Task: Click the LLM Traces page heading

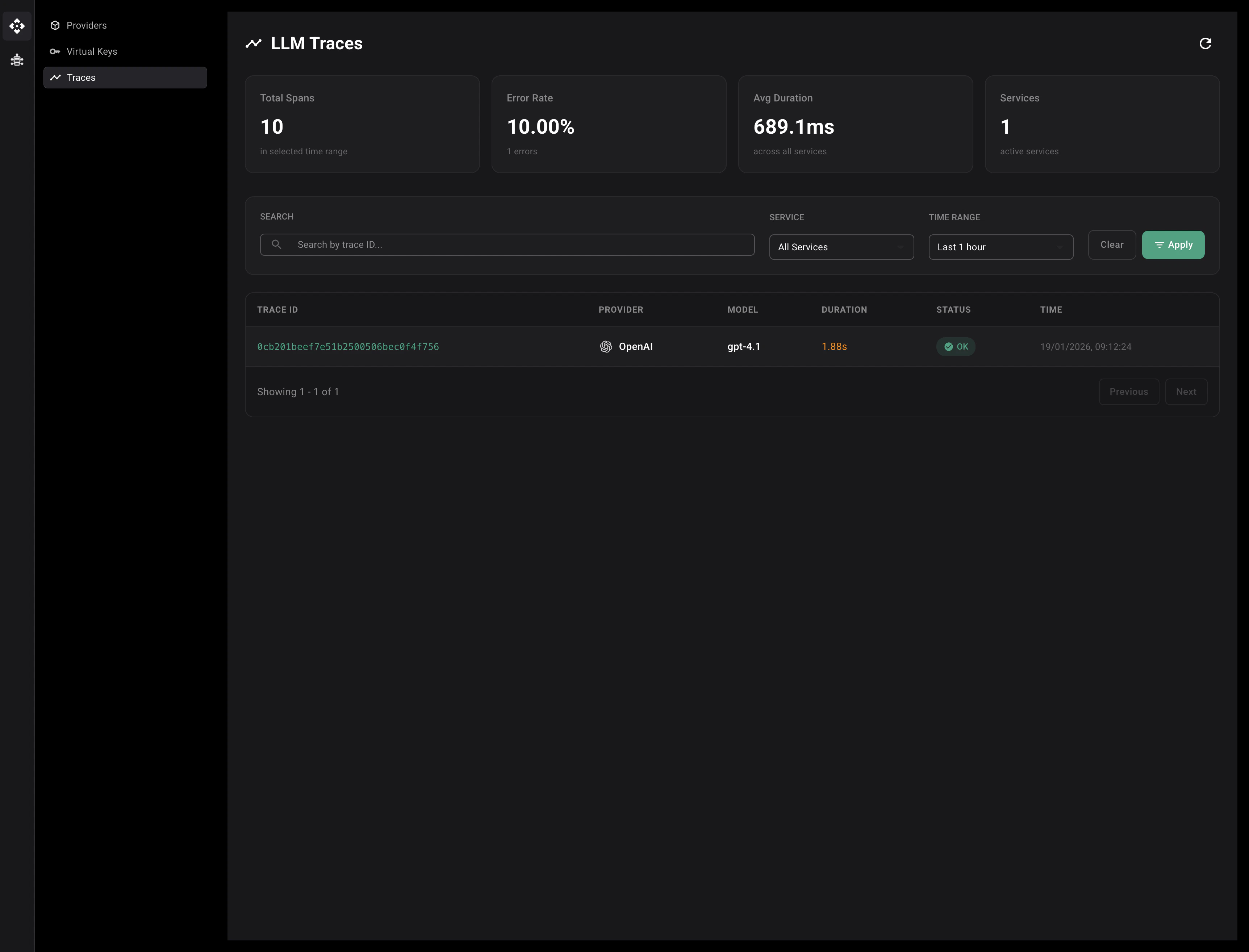Action: click(316, 43)
